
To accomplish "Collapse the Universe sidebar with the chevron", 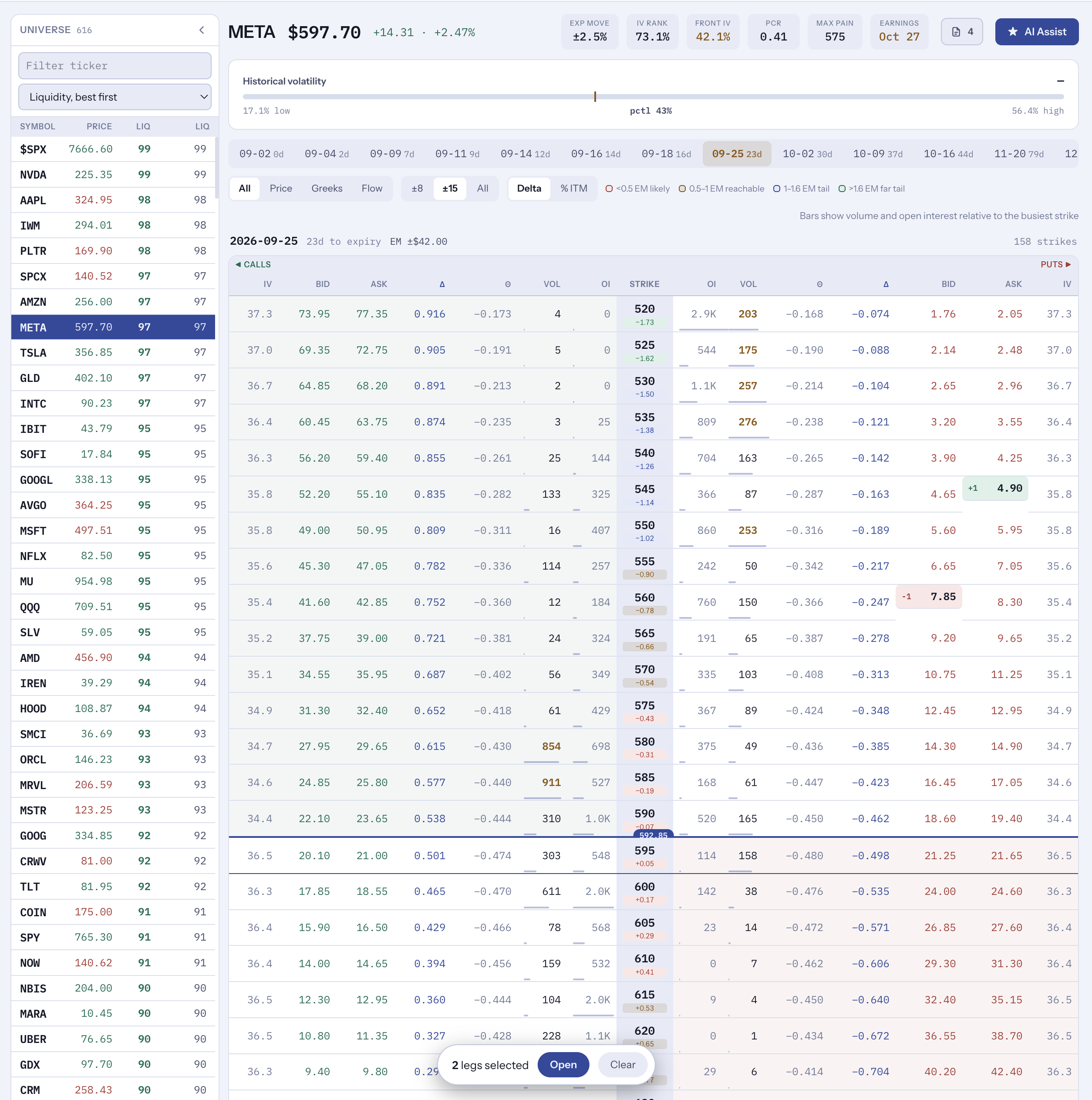I will point(202,30).
